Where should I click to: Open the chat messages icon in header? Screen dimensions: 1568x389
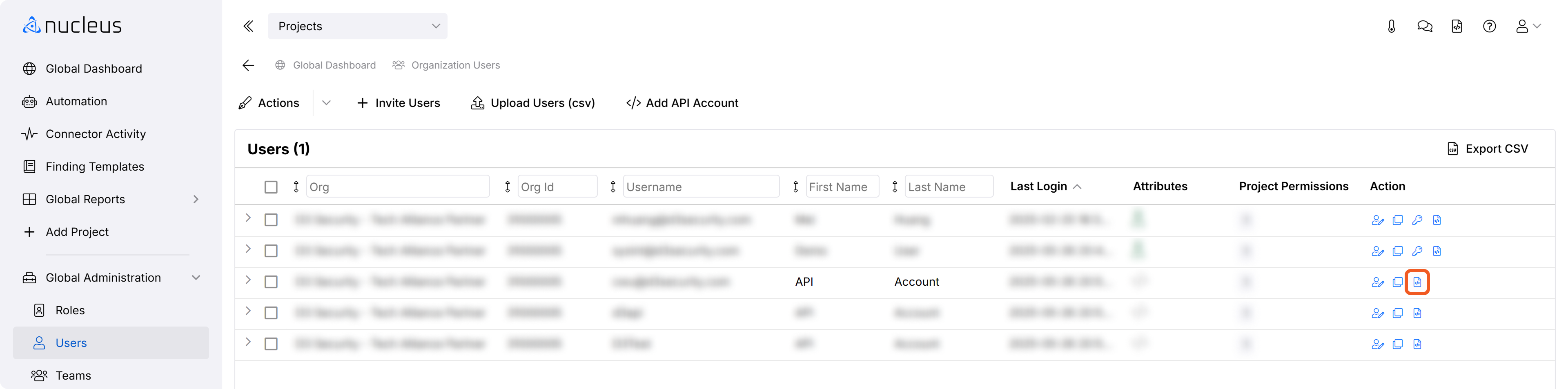[1424, 26]
